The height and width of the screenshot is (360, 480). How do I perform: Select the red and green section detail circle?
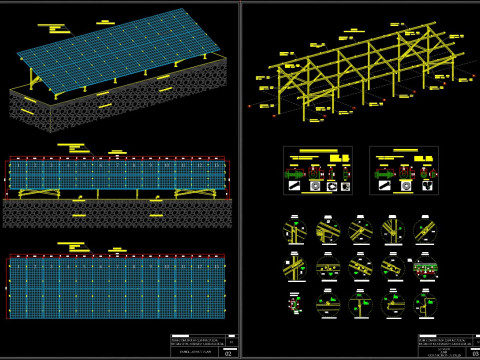click(425, 268)
